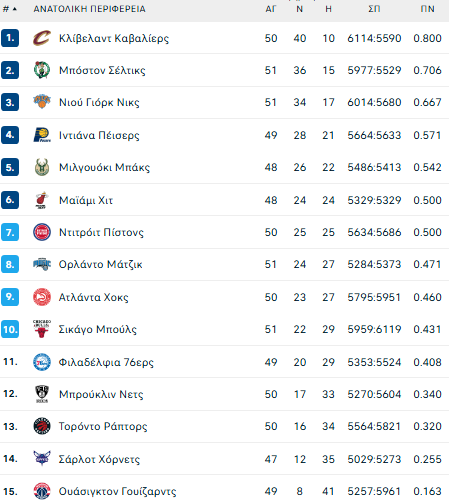Click the ΣΠ points column header
449x503 pixels.
coord(374,9)
